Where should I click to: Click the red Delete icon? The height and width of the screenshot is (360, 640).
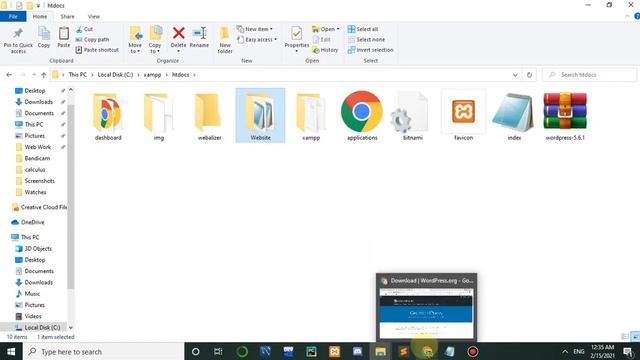[178, 33]
